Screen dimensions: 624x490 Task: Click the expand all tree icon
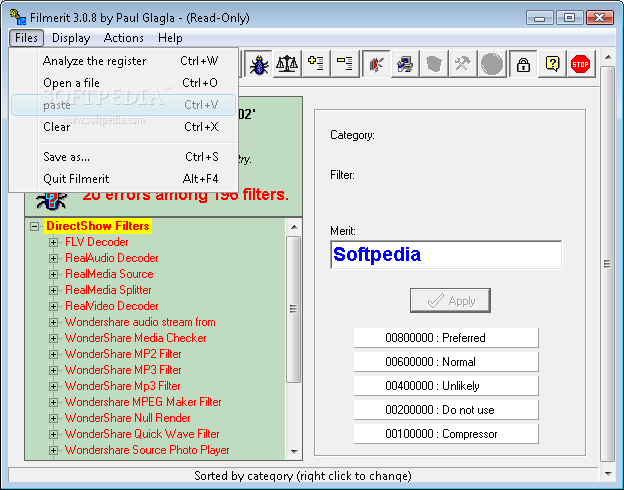(x=316, y=64)
